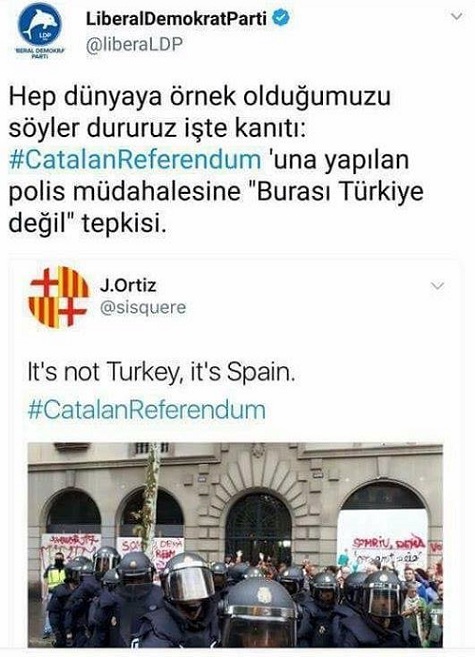
Task: Follow the #CatalanReferendum hashtag under 'It's not Turkey'
Action: [x=147, y=409]
